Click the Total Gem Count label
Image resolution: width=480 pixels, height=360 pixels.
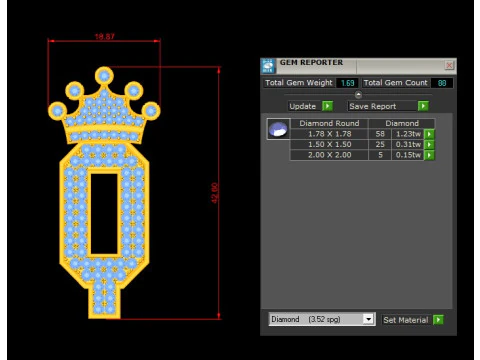[x=395, y=83]
